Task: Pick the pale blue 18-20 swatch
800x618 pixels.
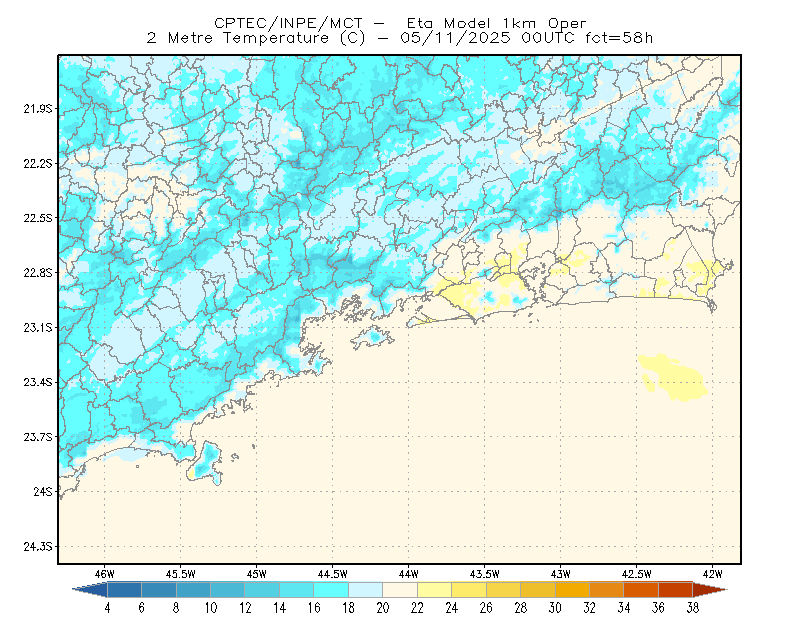Action: 365,590
